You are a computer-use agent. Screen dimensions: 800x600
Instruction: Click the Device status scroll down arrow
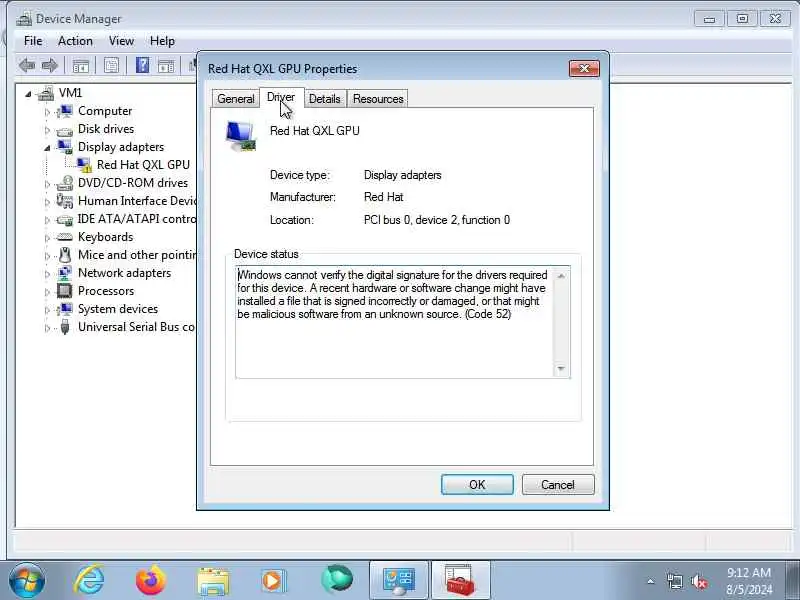coord(561,368)
